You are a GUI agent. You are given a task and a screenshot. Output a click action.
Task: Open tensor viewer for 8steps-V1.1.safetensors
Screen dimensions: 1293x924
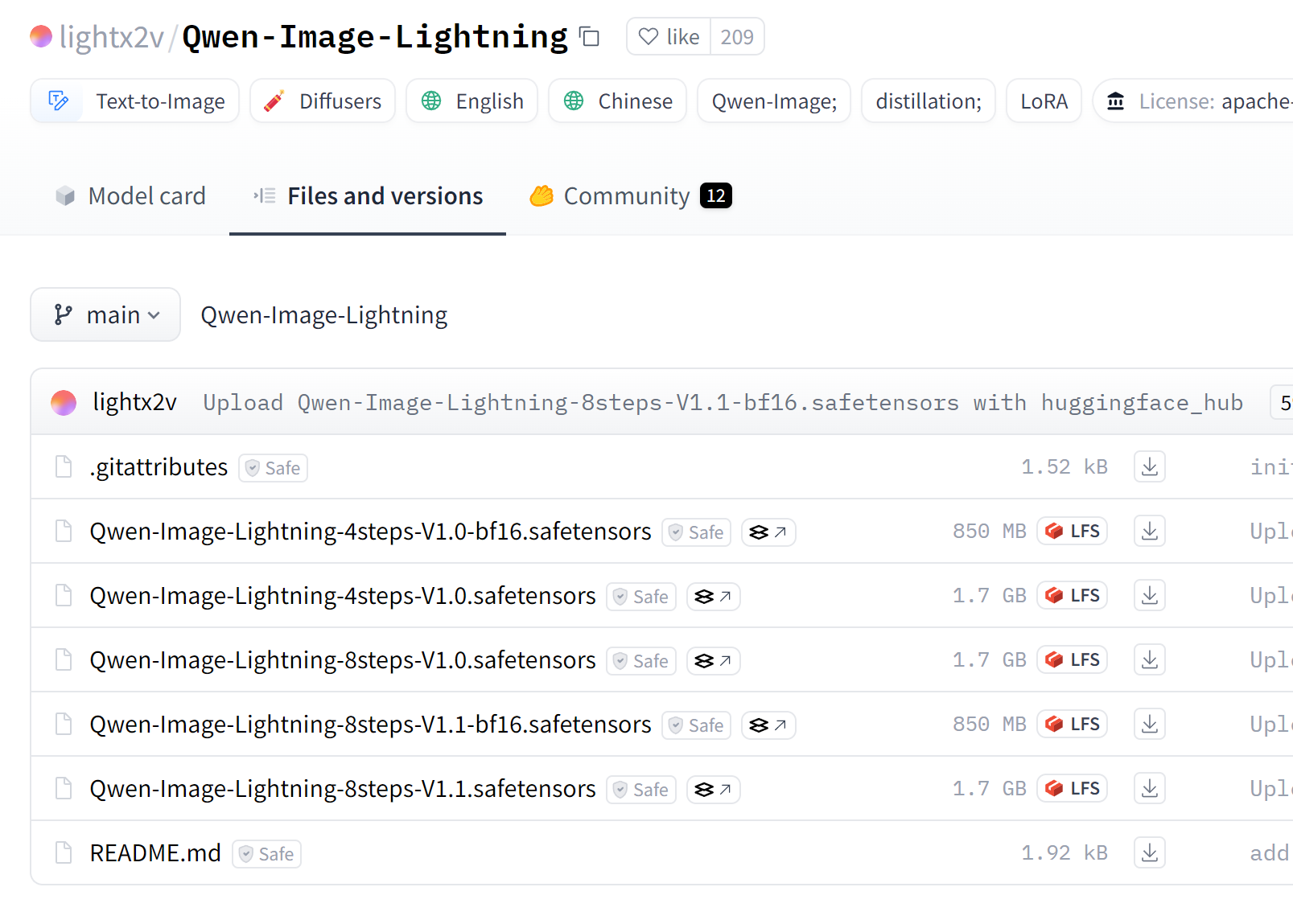coord(714,790)
